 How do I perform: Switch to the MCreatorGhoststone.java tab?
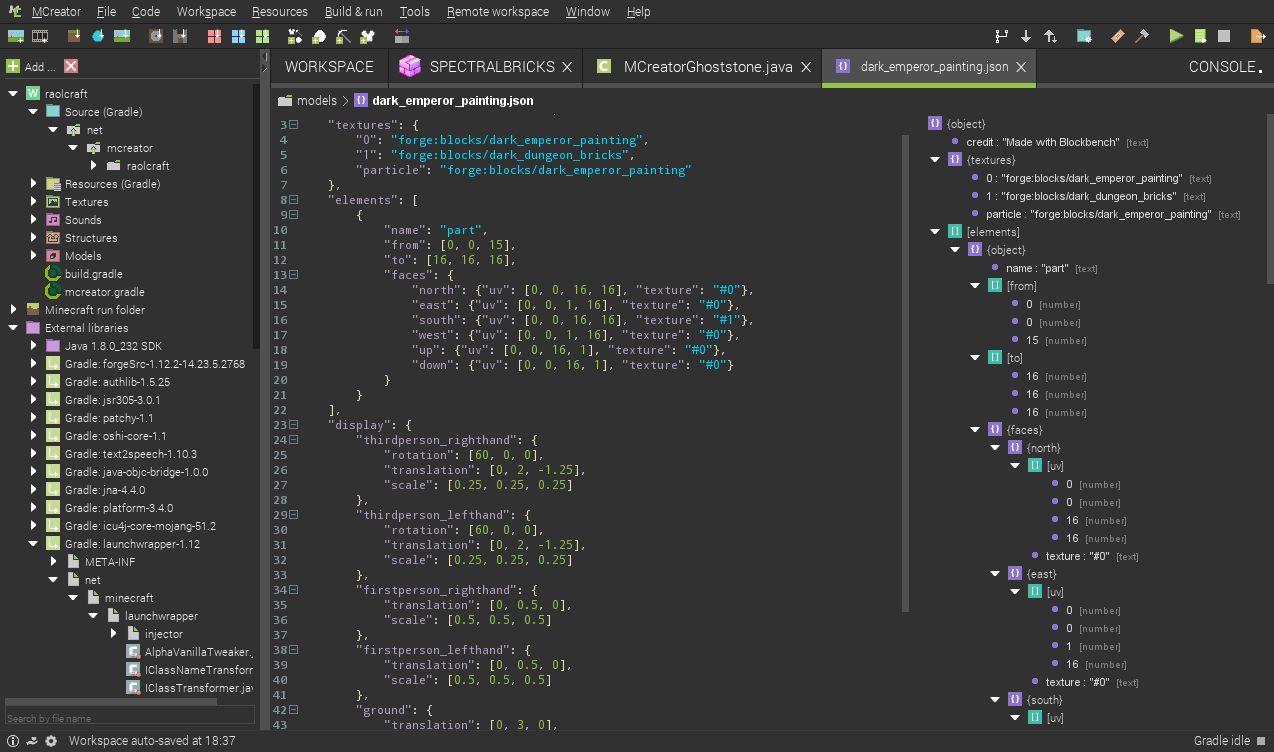pyautogui.click(x=708, y=67)
